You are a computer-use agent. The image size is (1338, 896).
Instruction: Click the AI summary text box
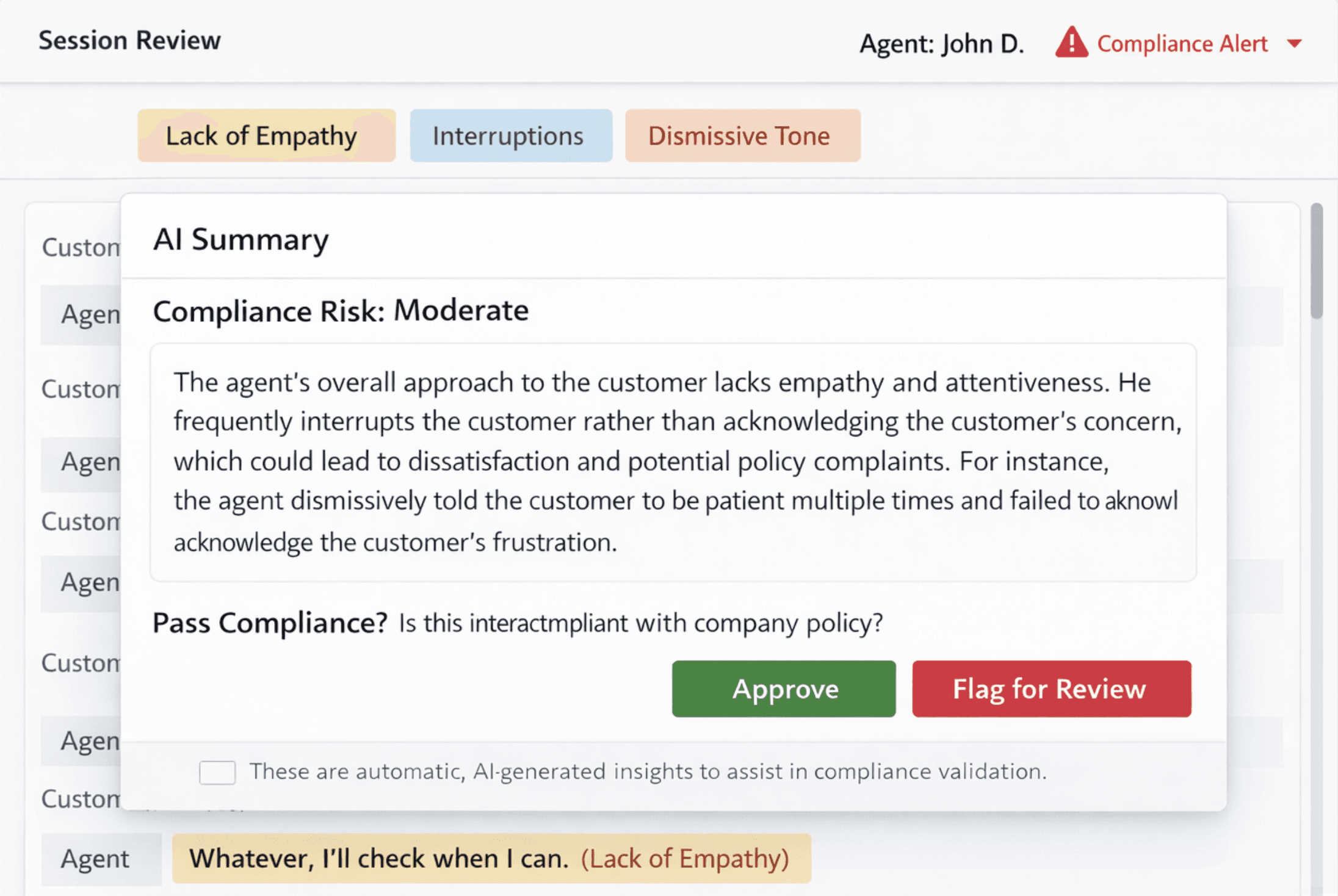(x=673, y=461)
